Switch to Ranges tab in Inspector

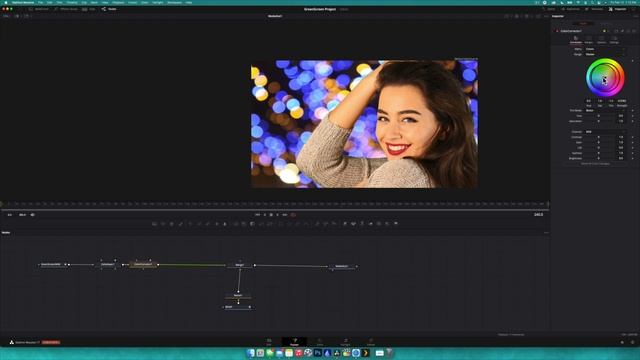[589, 40]
